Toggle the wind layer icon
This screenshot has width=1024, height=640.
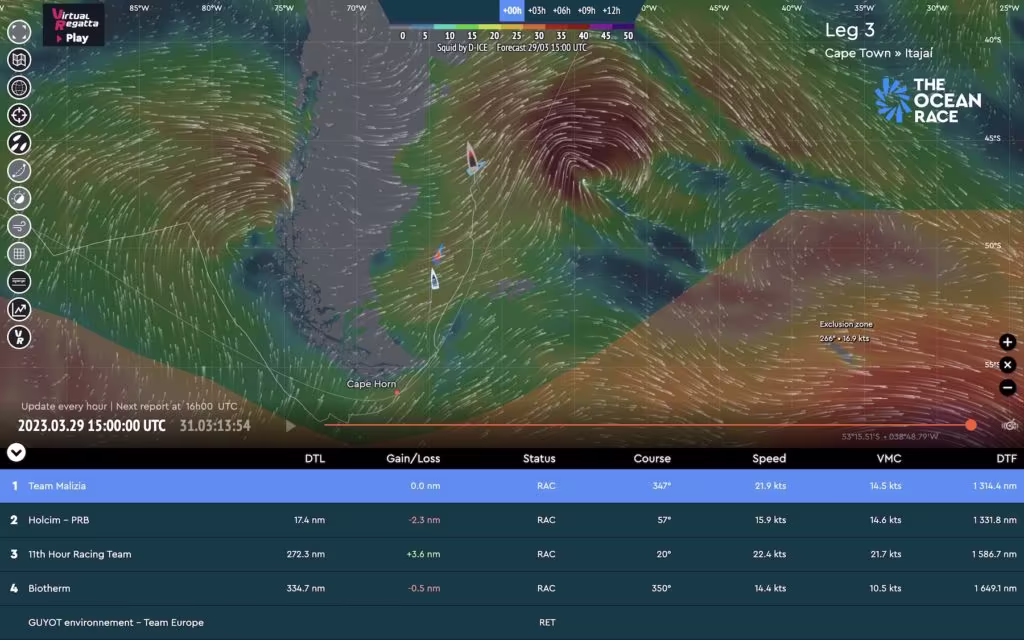(19, 227)
